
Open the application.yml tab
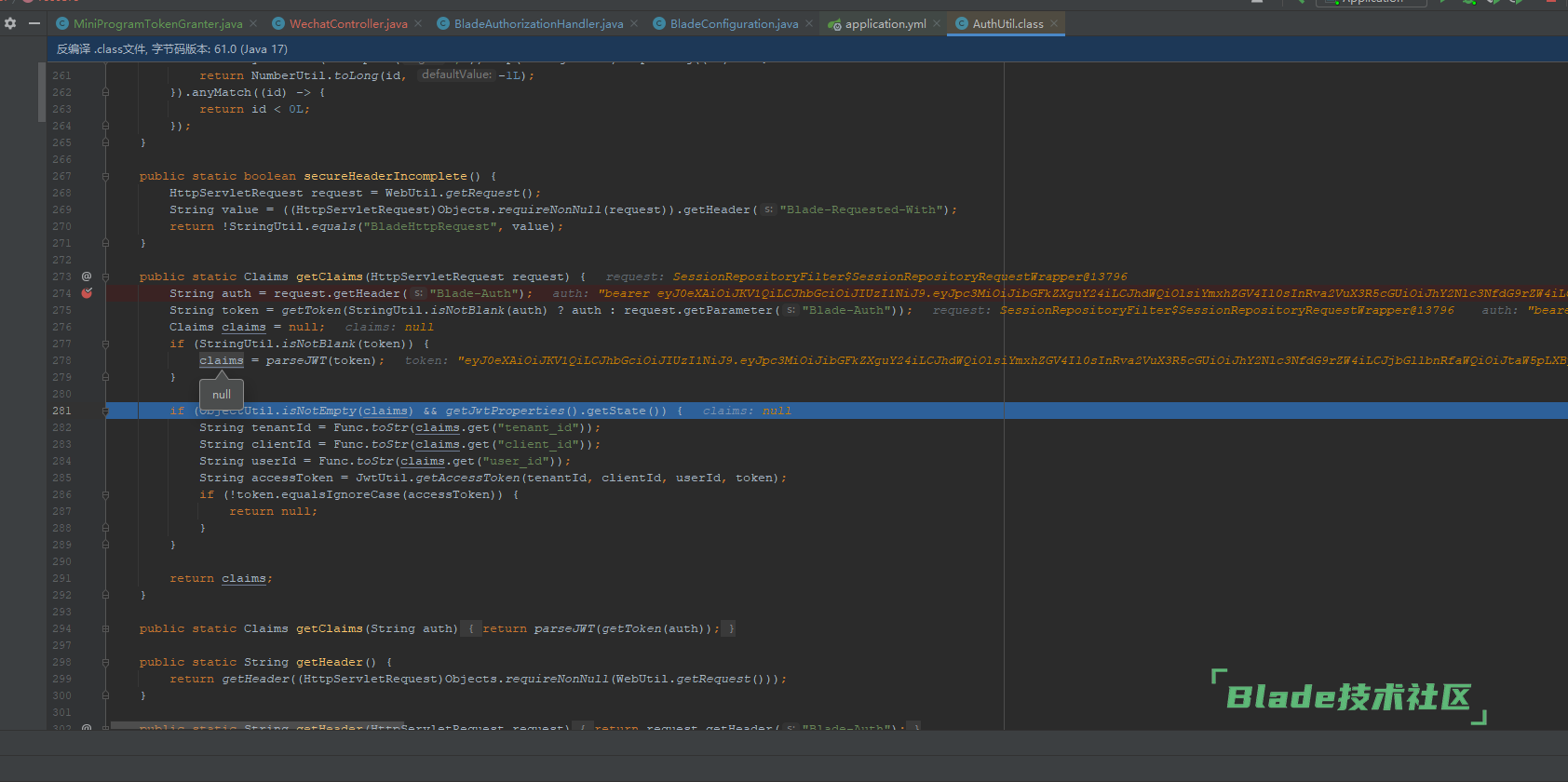point(885,24)
